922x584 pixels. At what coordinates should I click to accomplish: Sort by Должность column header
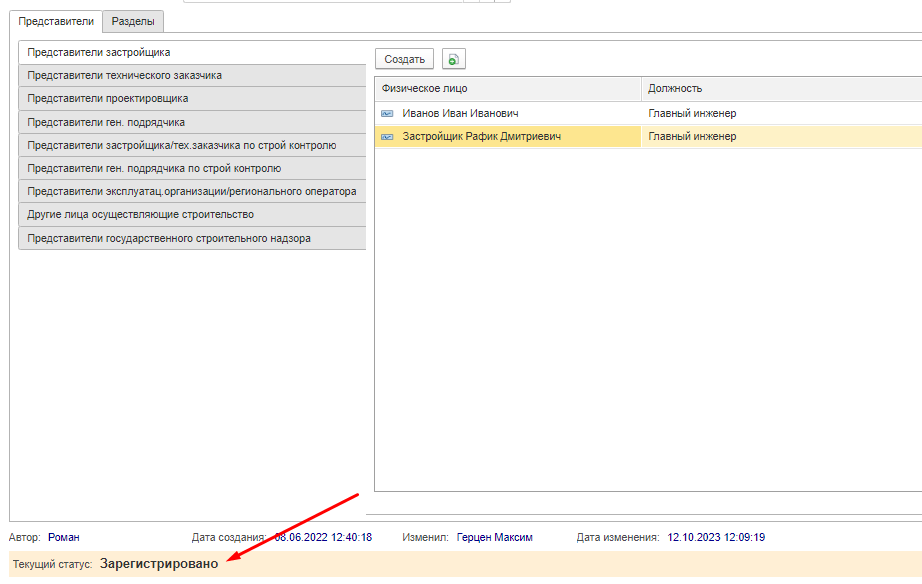pyautogui.click(x=782, y=88)
